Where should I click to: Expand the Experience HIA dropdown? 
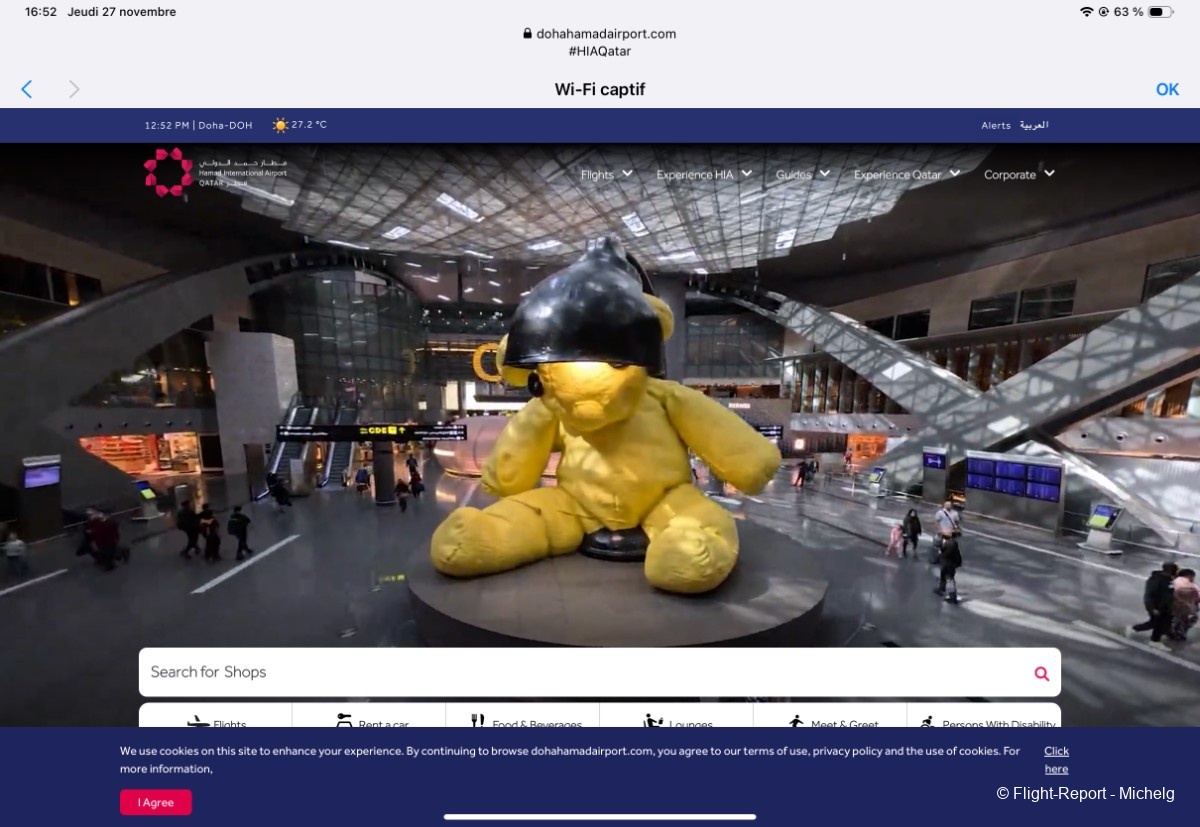pos(703,174)
